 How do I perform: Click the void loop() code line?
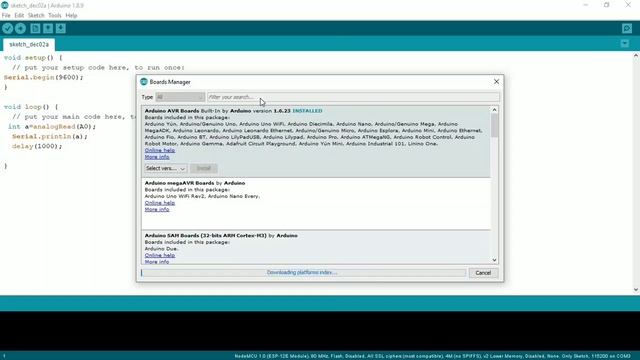point(31,107)
